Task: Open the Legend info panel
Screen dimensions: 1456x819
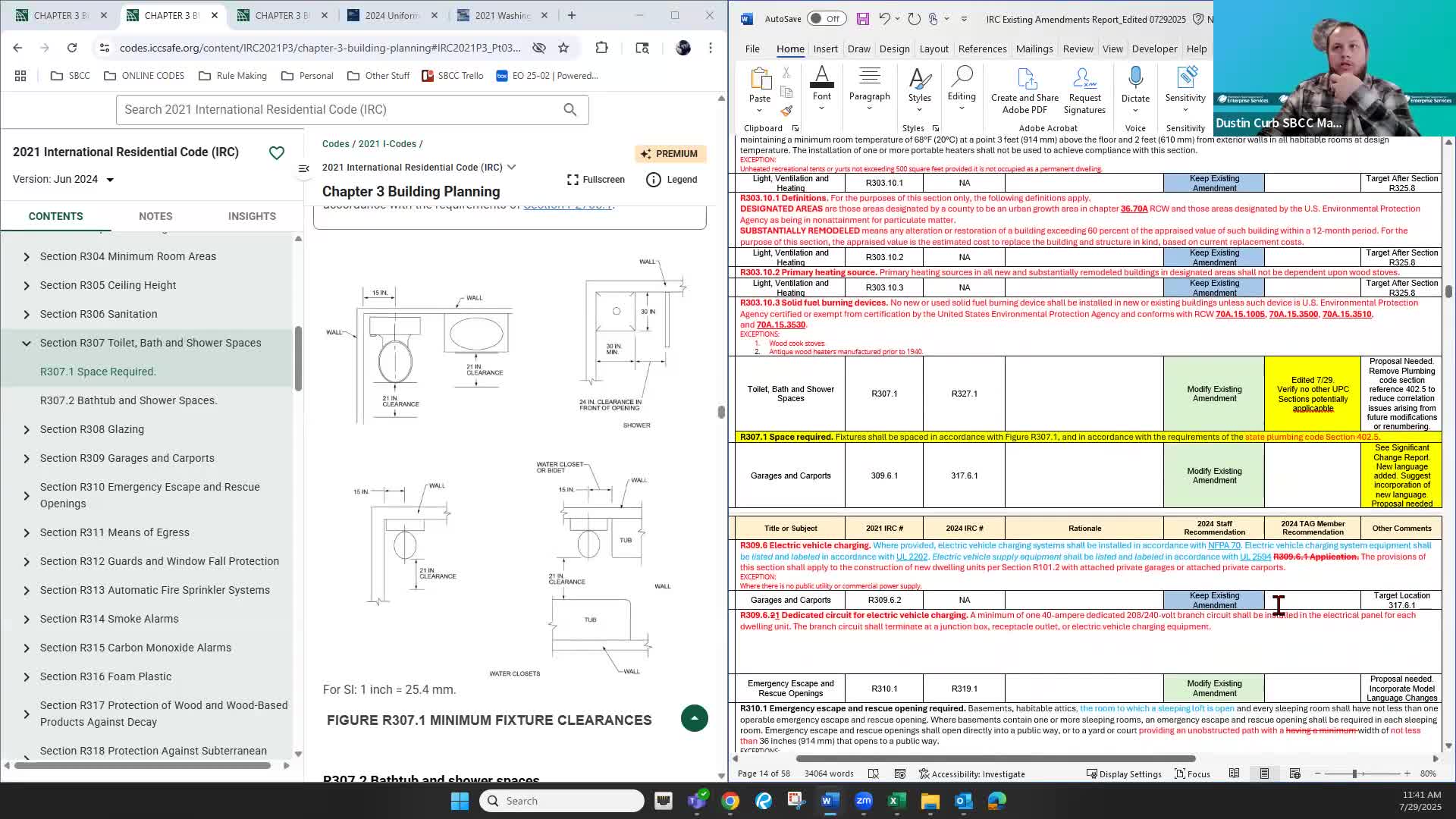Action: click(671, 180)
